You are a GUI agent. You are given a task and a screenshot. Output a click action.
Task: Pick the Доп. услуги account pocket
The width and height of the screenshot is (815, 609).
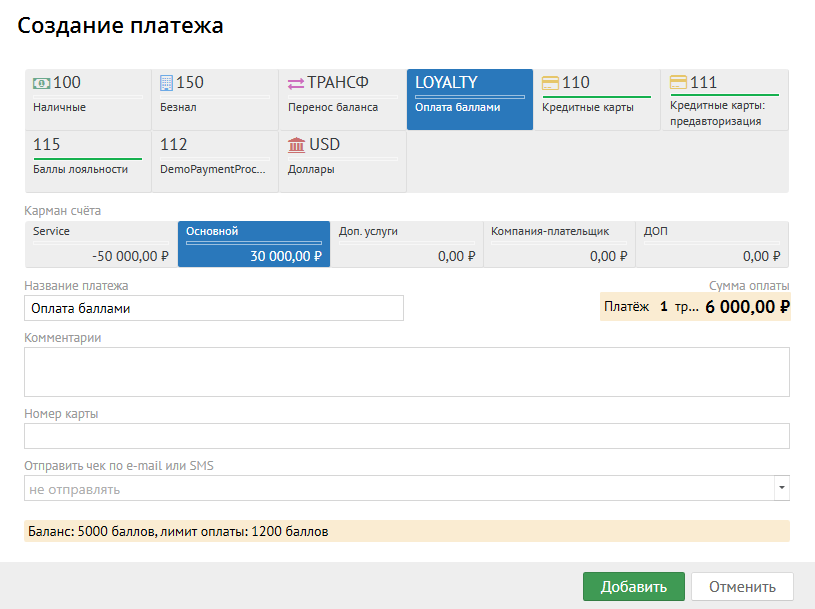[405, 244]
